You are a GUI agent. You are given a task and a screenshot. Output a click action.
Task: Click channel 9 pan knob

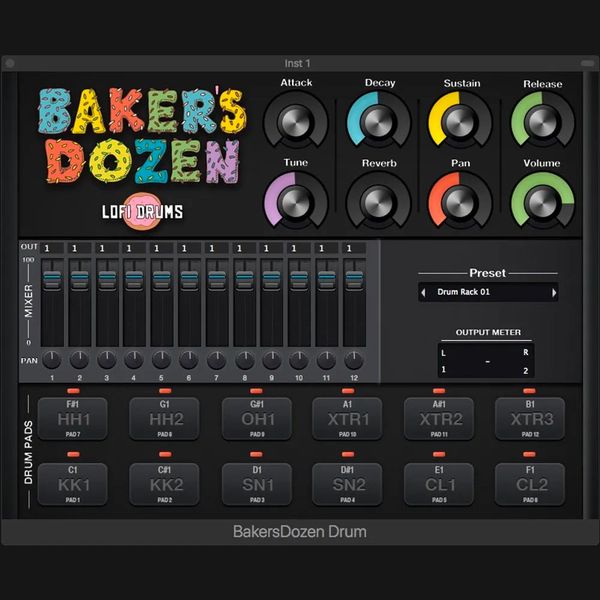pos(272,360)
